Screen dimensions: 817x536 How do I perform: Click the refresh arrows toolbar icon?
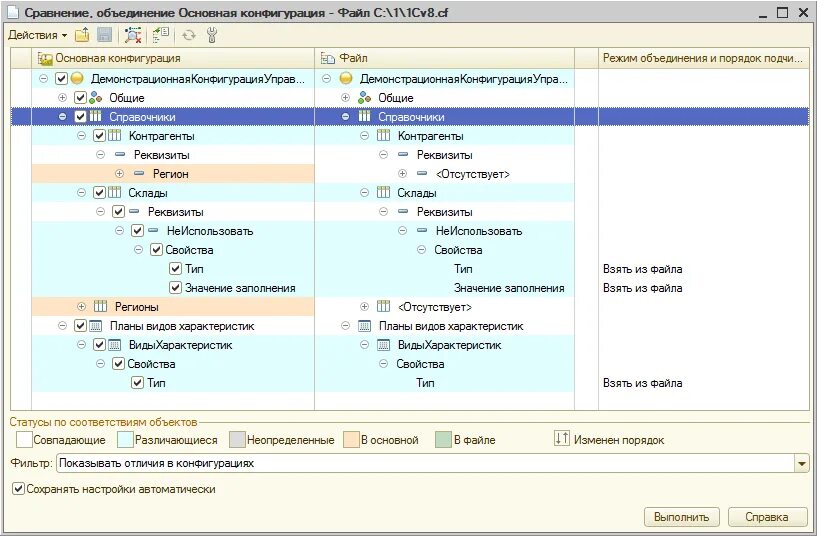pyautogui.click(x=189, y=35)
